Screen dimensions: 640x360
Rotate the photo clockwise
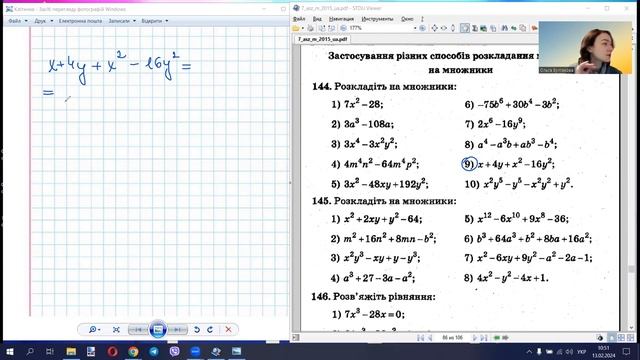click(x=210, y=329)
